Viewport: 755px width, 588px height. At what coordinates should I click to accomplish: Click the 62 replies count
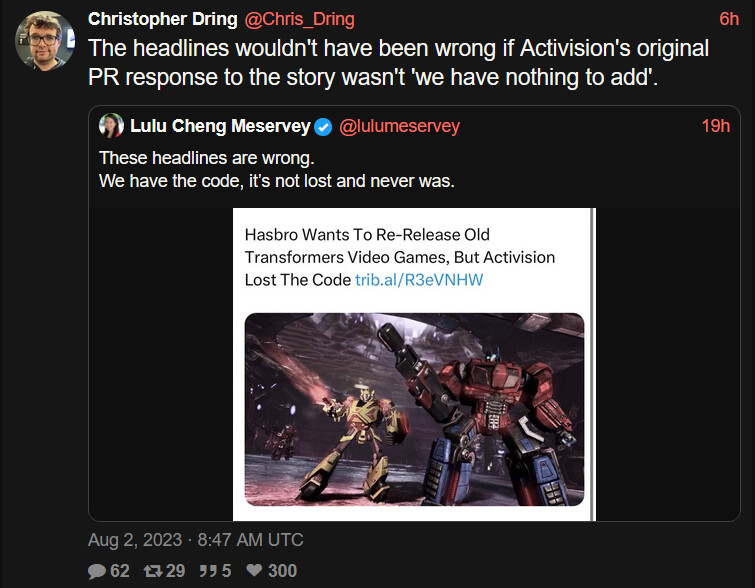(x=120, y=571)
